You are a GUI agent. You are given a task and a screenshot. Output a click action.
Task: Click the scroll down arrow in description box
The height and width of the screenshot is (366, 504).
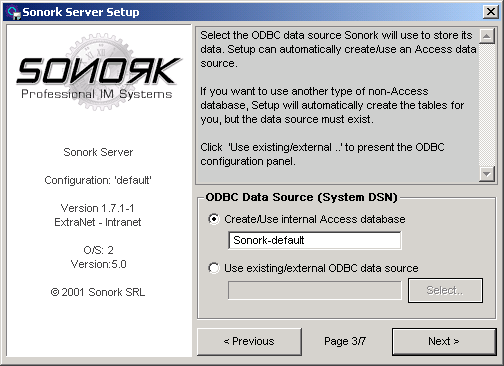click(487, 174)
